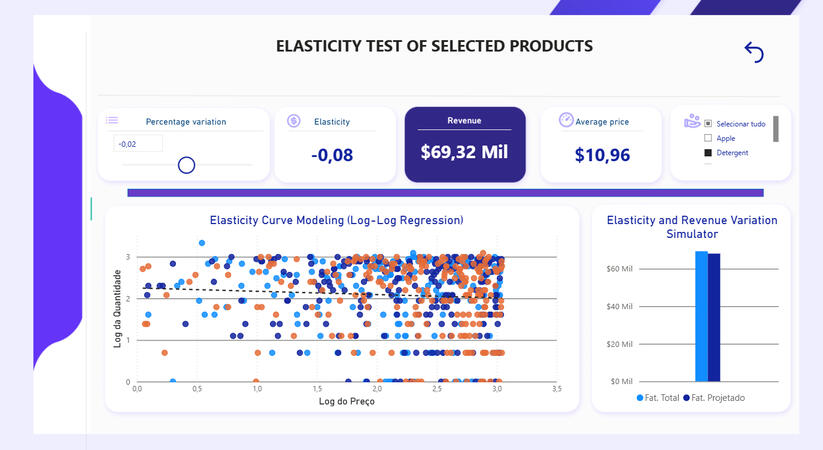Click the dark blue Fat. Projetado bar
This screenshot has width=823, height=450.
click(x=714, y=317)
